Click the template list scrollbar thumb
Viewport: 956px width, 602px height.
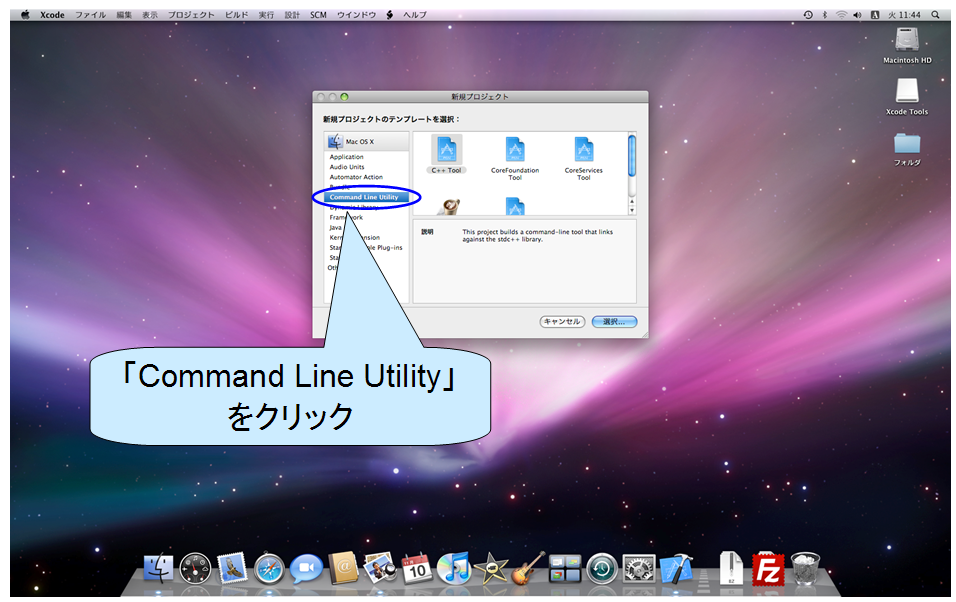632,156
